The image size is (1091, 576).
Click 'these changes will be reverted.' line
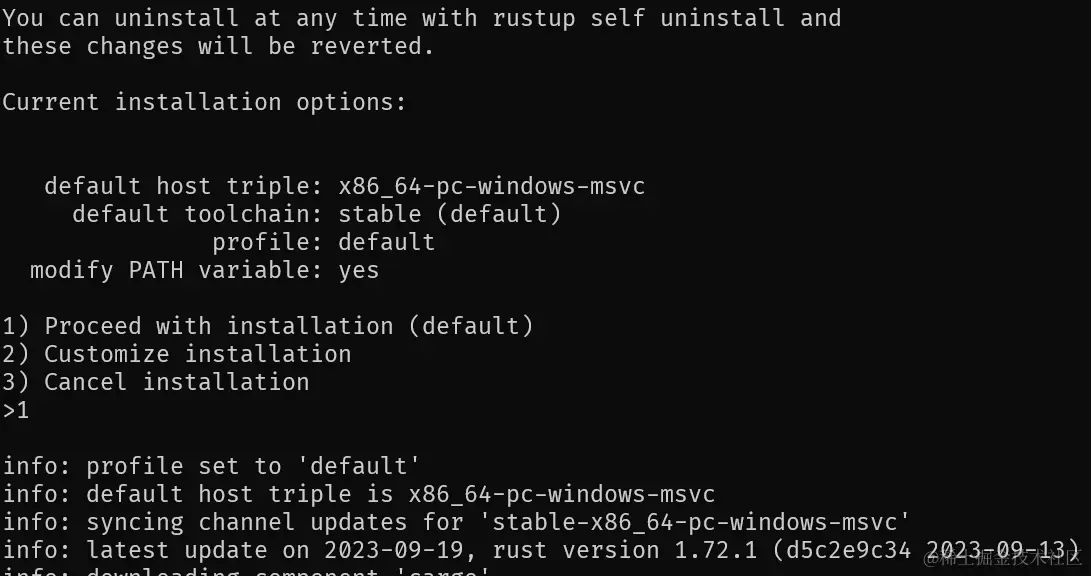tap(218, 46)
